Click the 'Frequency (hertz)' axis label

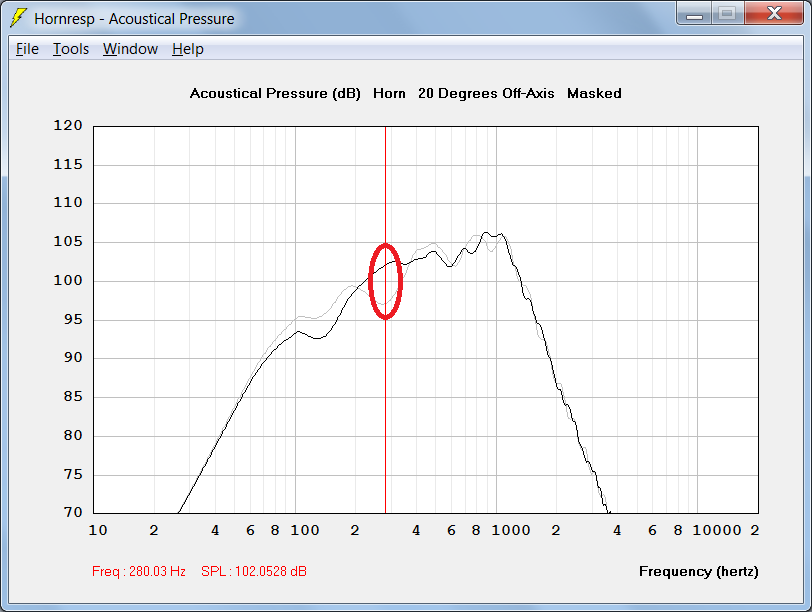coord(699,572)
